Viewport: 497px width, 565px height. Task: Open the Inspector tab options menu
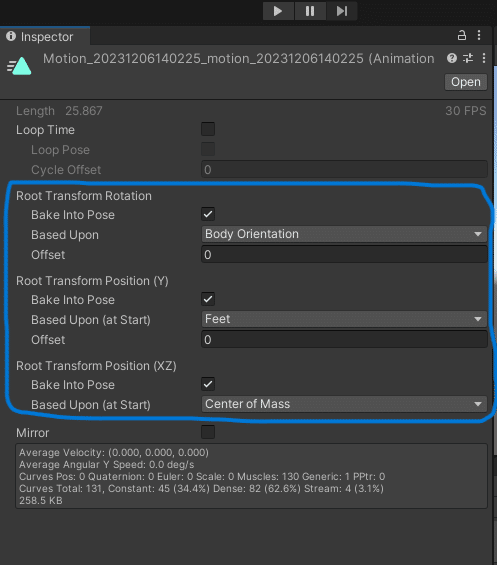479,35
